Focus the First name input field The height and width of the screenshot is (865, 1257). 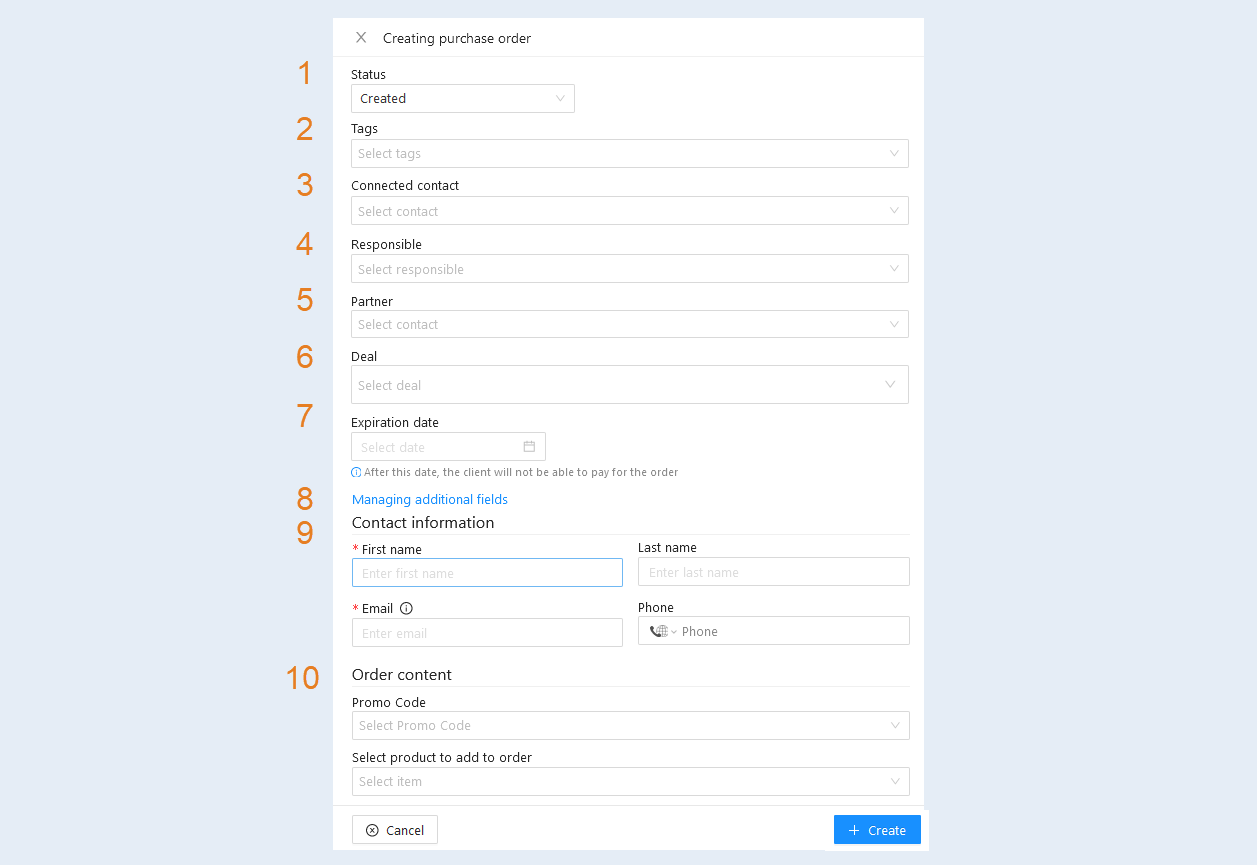pos(487,573)
